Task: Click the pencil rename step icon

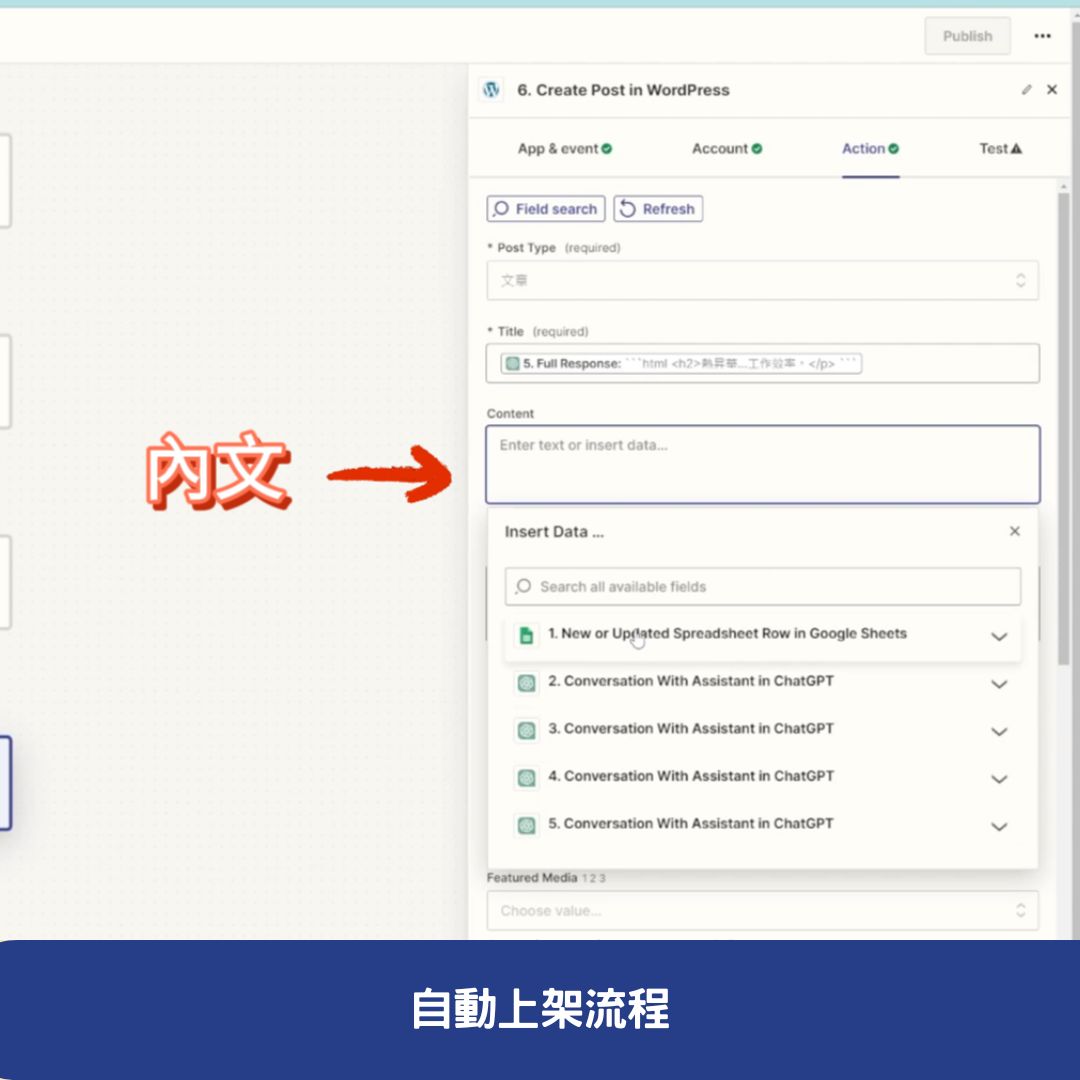Action: tap(1026, 90)
